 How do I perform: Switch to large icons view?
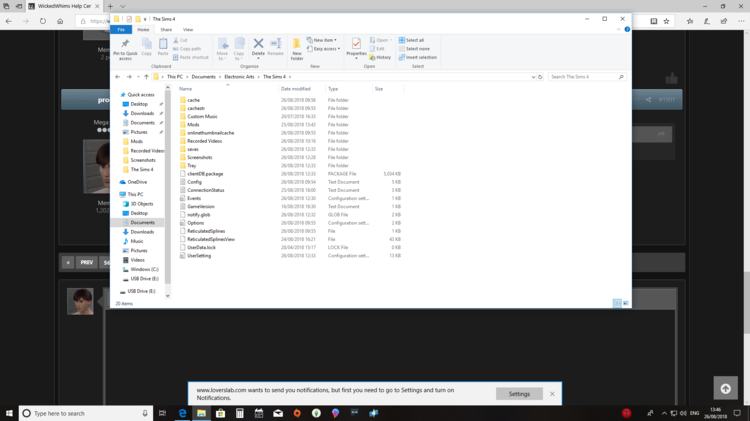(626, 303)
